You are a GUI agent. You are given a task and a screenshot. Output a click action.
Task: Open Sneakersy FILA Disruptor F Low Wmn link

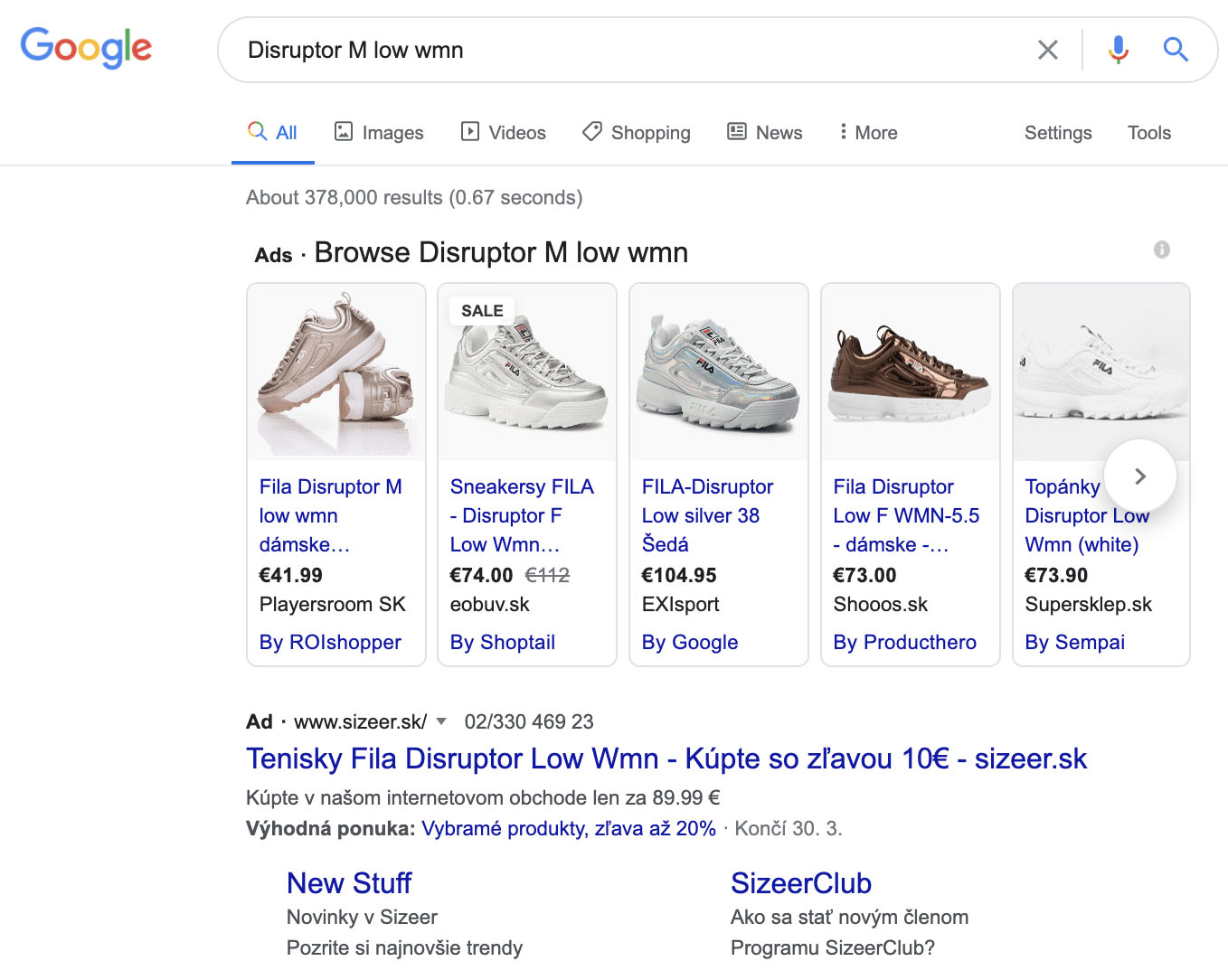click(522, 515)
